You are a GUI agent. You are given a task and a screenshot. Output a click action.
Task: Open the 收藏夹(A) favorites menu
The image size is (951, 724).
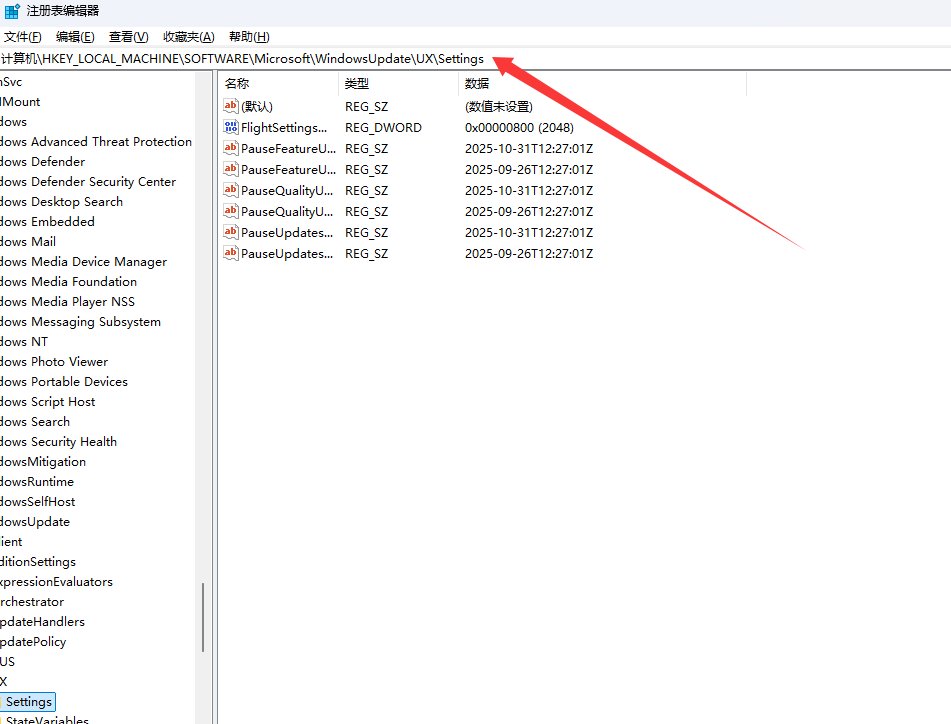pyautogui.click(x=188, y=37)
